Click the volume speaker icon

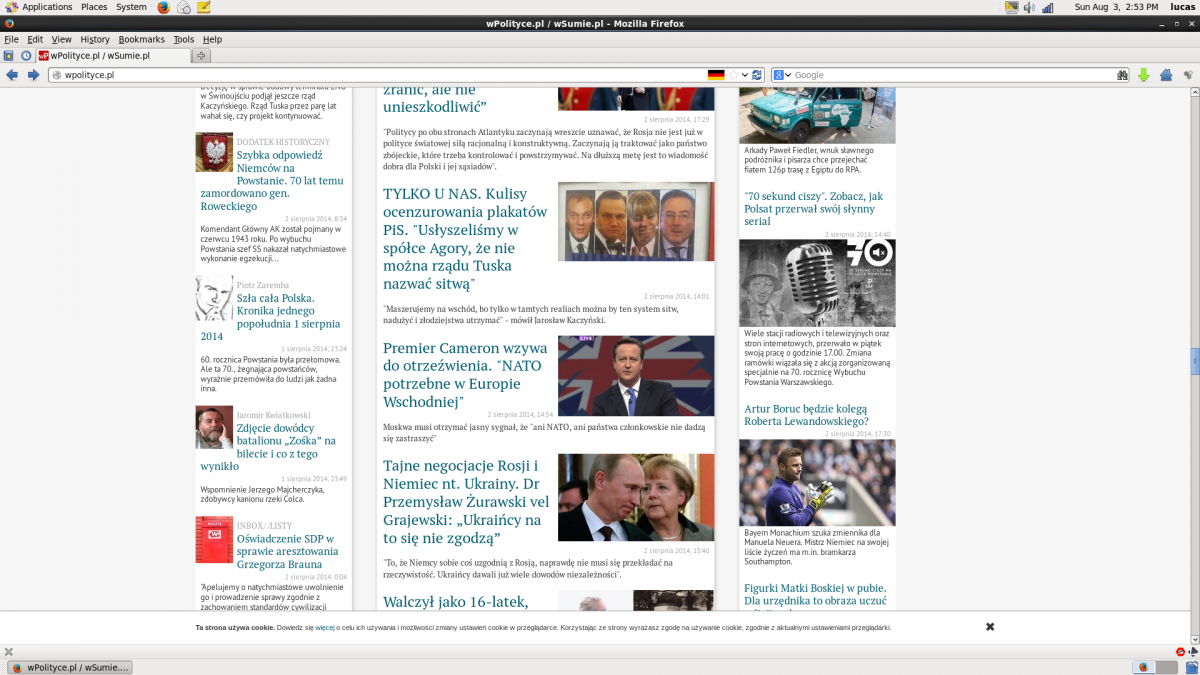(x=1029, y=7)
